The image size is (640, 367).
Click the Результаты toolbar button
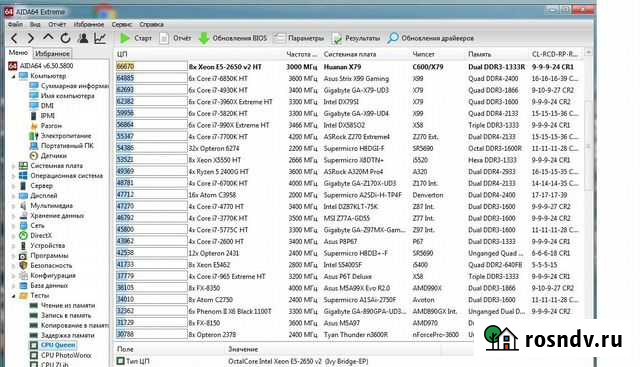click(356, 38)
